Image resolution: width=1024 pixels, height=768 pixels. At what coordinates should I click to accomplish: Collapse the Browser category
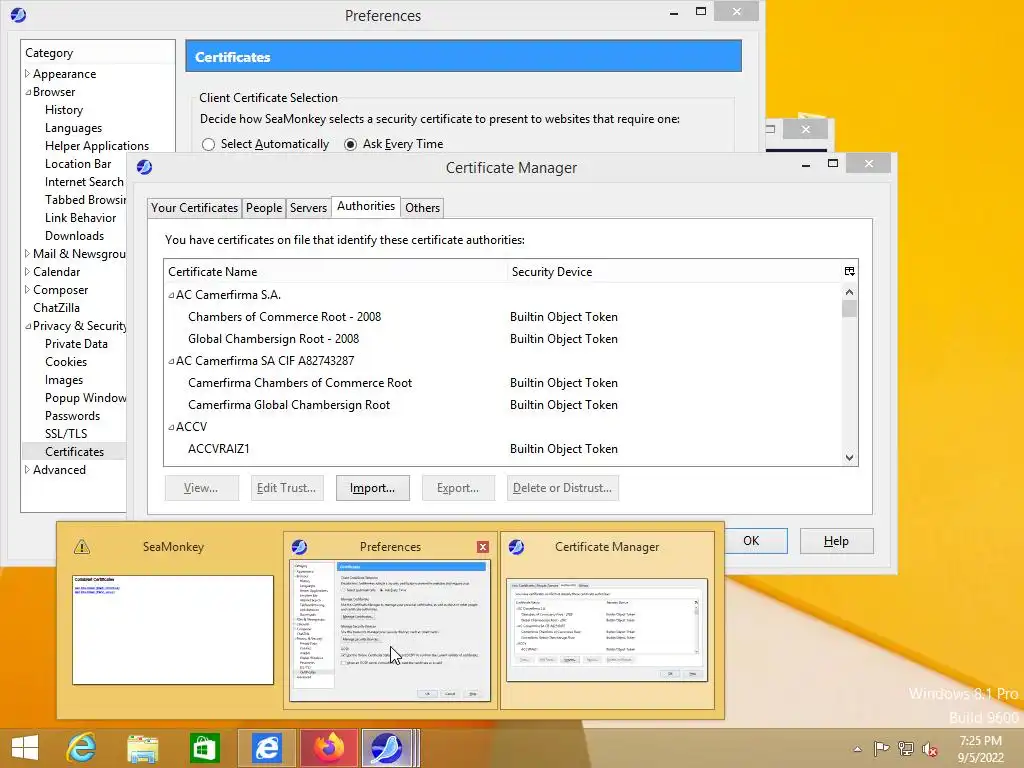click(27, 92)
